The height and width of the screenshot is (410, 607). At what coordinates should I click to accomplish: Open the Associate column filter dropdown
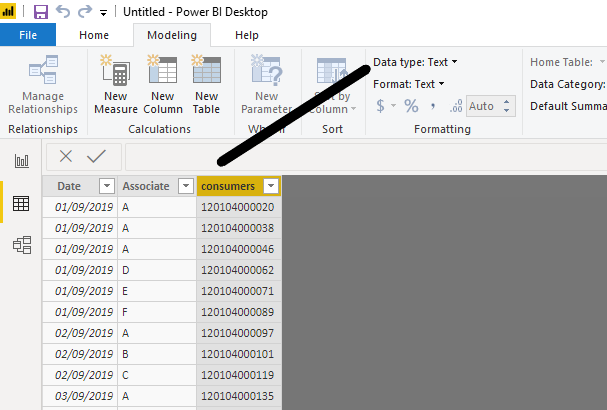[186, 186]
